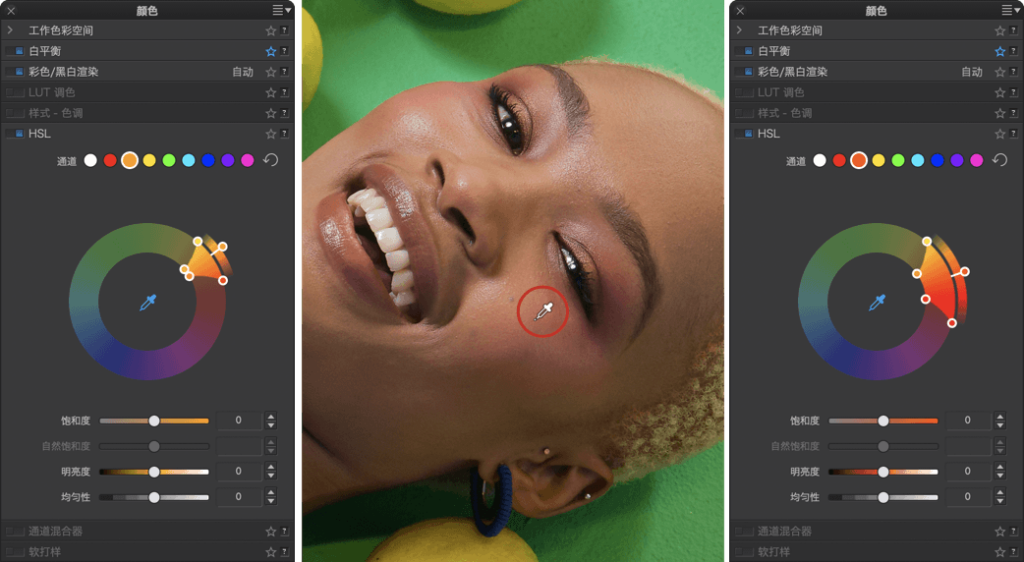The width and height of the screenshot is (1024, 562).
Task: Select green channel in right panel
Action: 898,161
